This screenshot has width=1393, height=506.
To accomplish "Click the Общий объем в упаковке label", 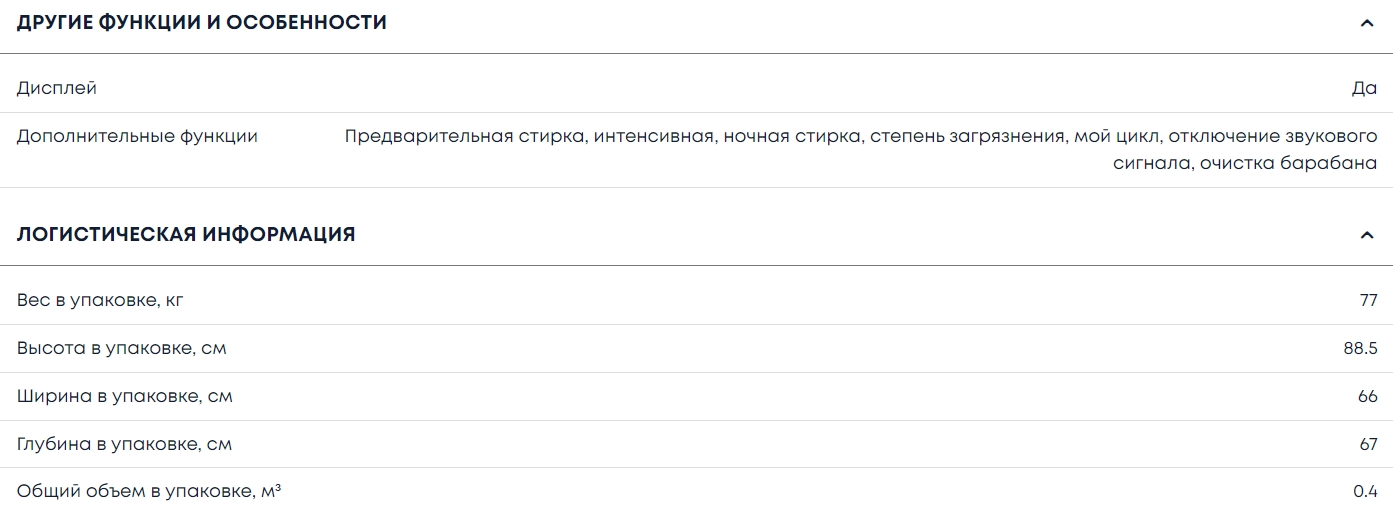I will (149, 491).
